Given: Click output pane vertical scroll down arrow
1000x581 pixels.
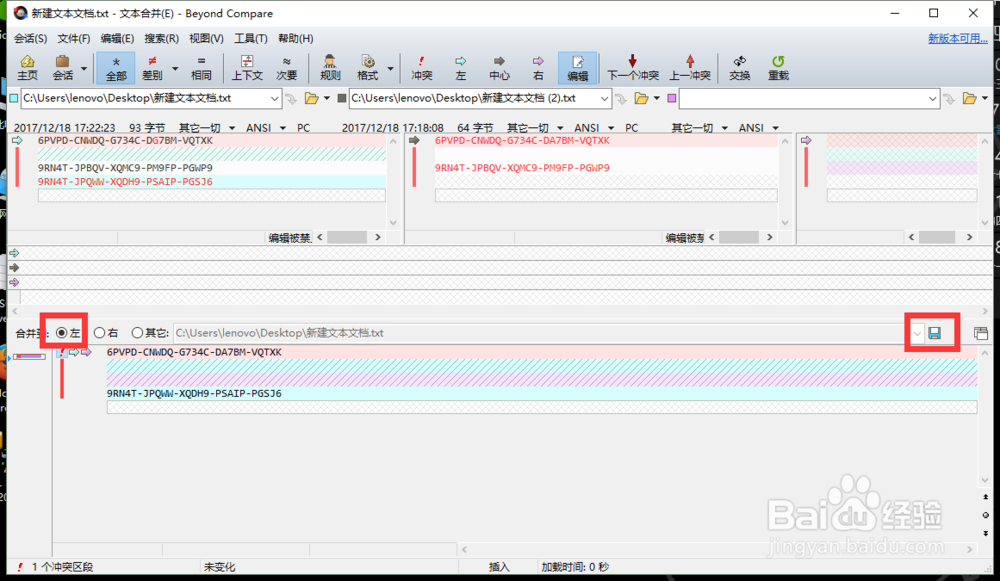Looking at the screenshot, I should click(x=985, y=480).
